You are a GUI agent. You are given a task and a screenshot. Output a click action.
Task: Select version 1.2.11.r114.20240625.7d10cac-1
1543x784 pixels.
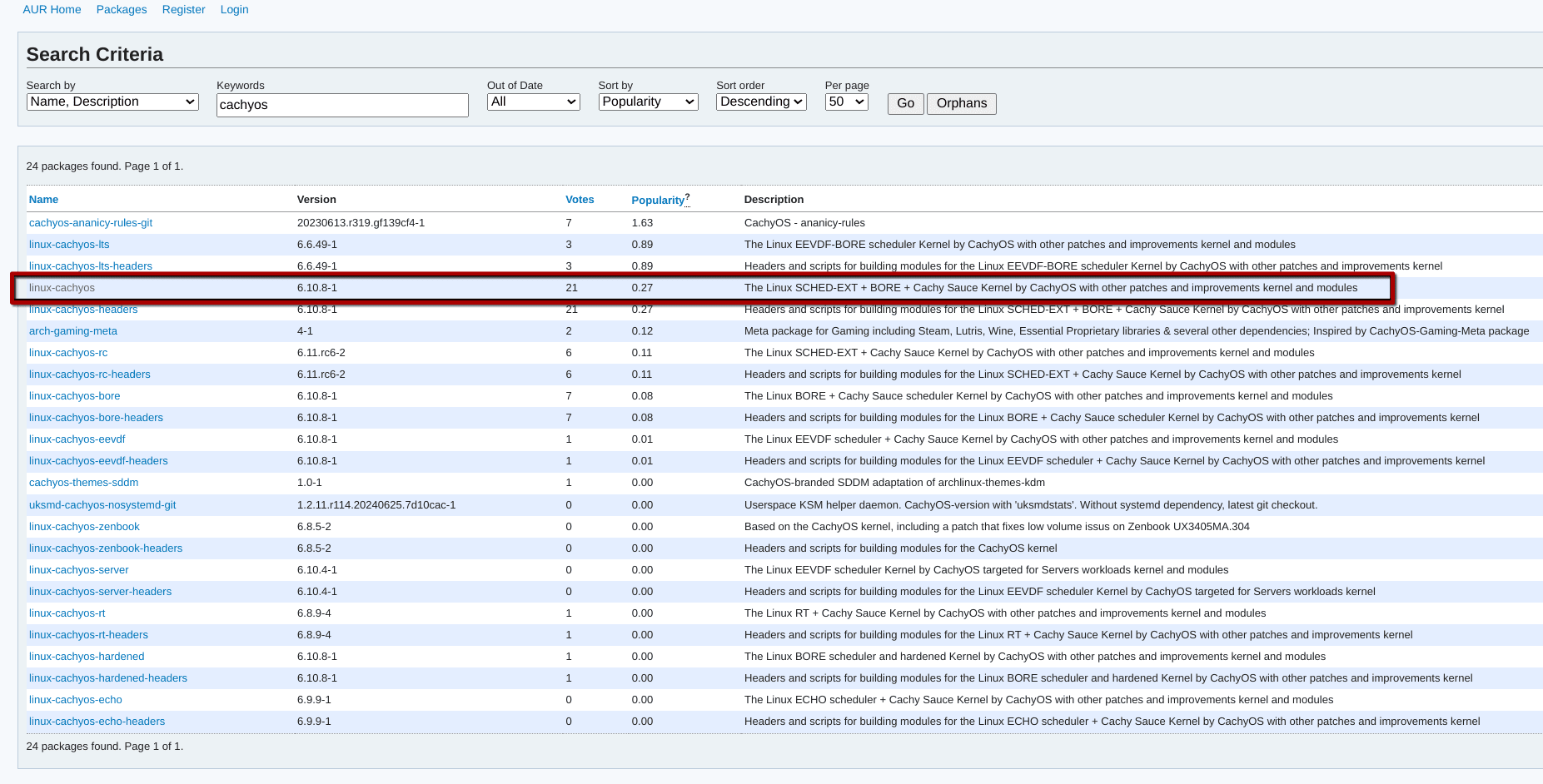pyautogui.click(x=376, y=505)
